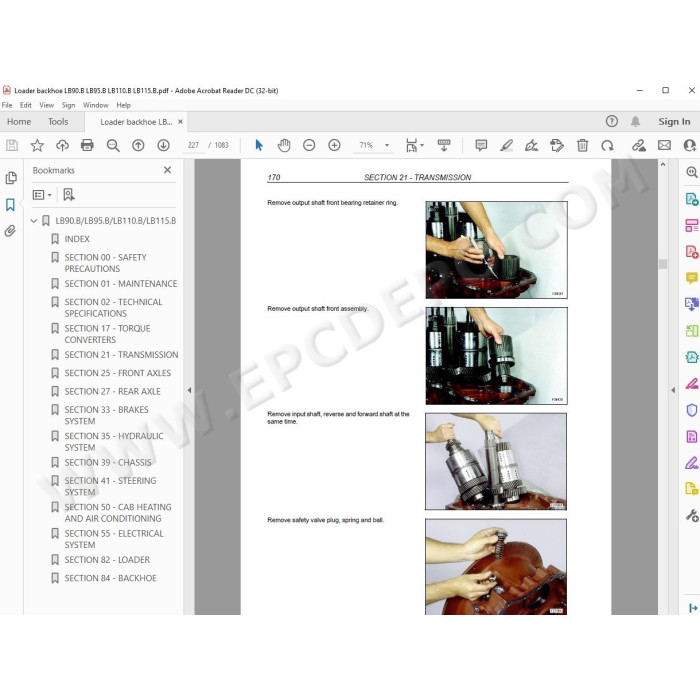Expand the right tools pane arrow

(x=673, y=390)
